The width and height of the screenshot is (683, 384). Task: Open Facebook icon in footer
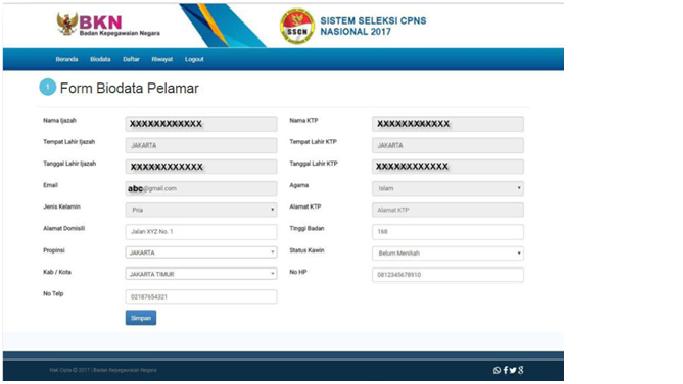click(506, 370)
